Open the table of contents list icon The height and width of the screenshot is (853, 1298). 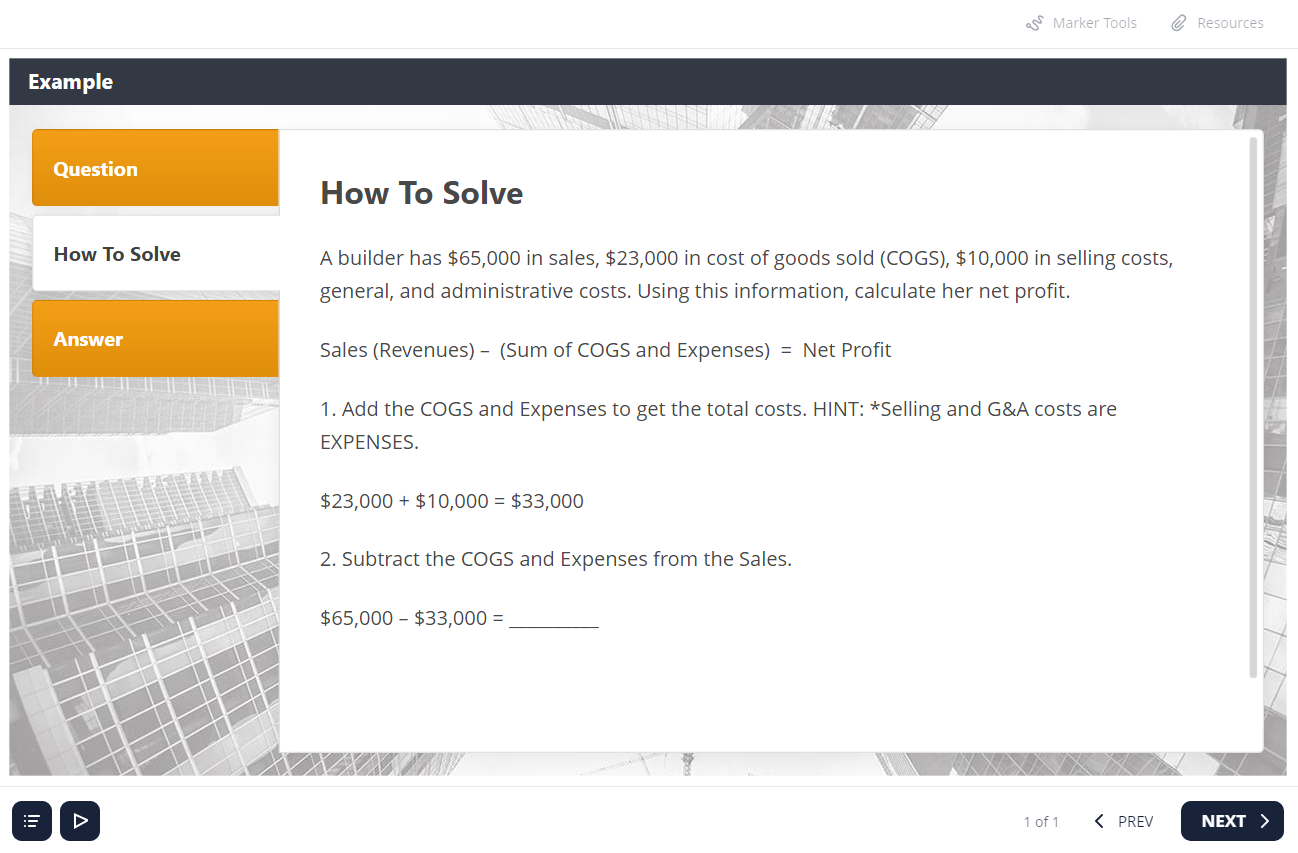[x=32, y=821]
